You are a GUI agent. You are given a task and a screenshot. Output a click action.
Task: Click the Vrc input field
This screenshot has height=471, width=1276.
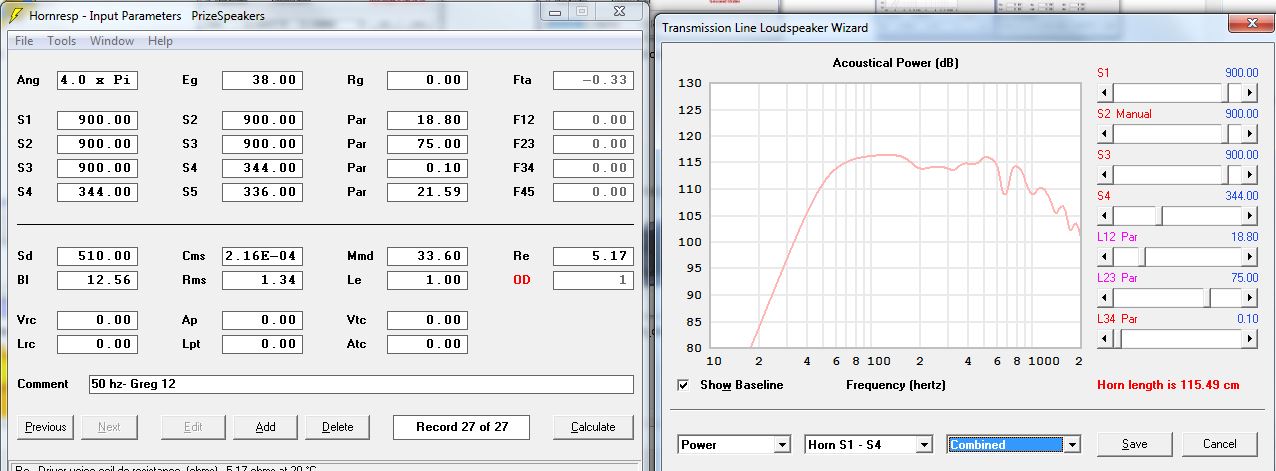(x=97, y=320)
